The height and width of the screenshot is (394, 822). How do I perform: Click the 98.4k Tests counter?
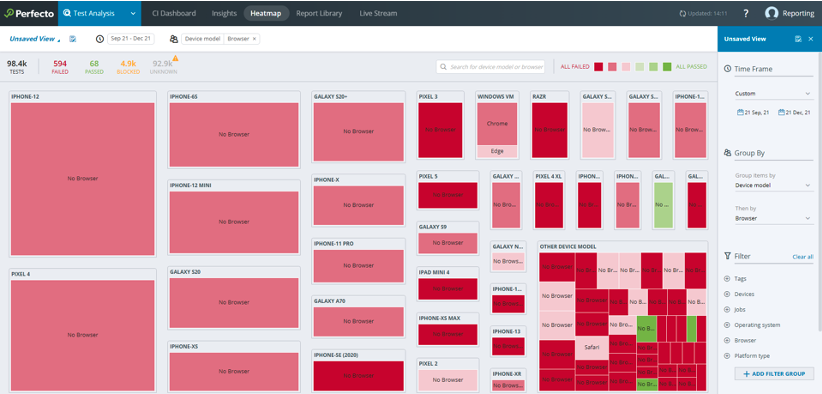[x=17, y=67]
